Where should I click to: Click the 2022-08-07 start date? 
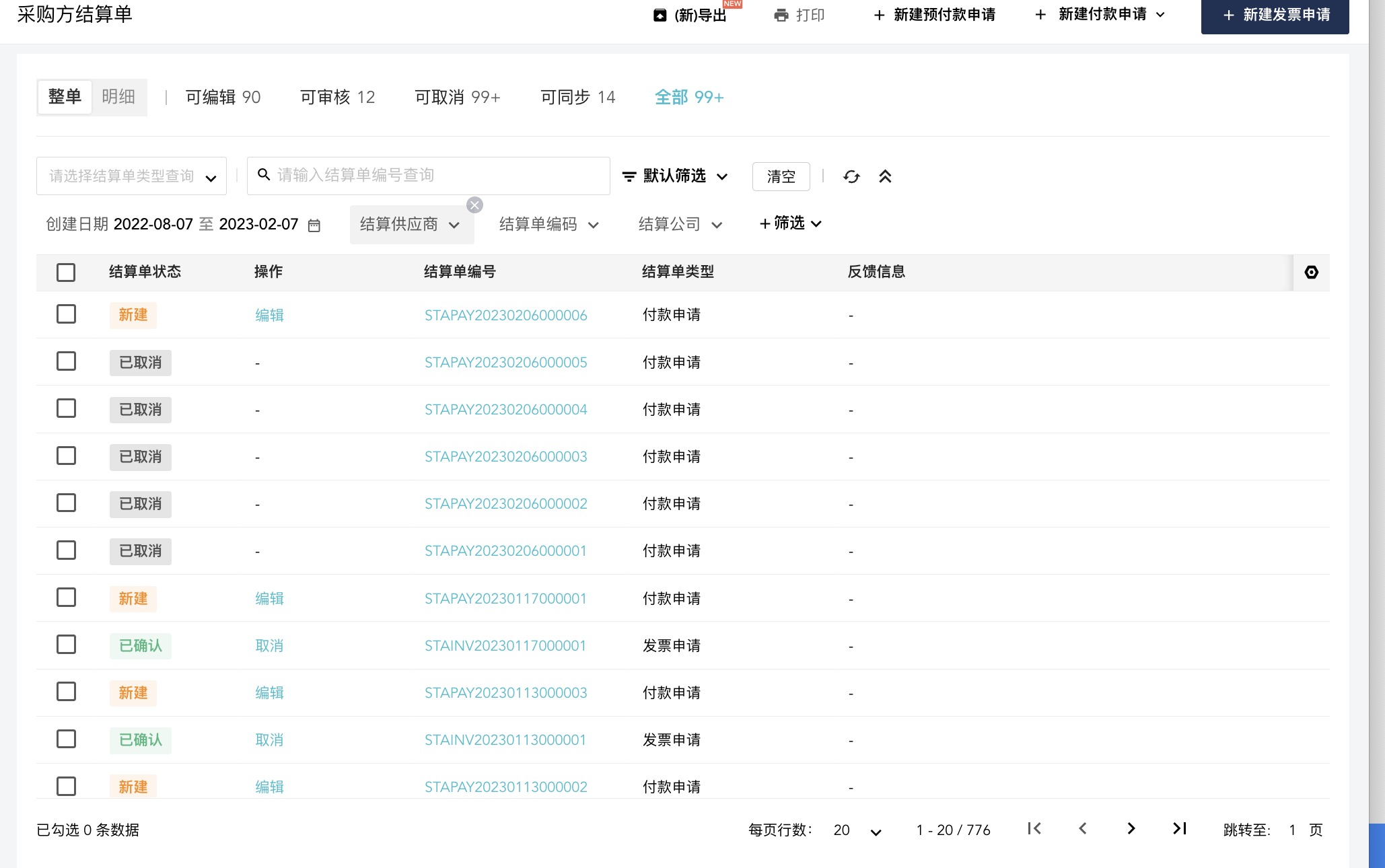pyautogui.click(x=153, y=224)
